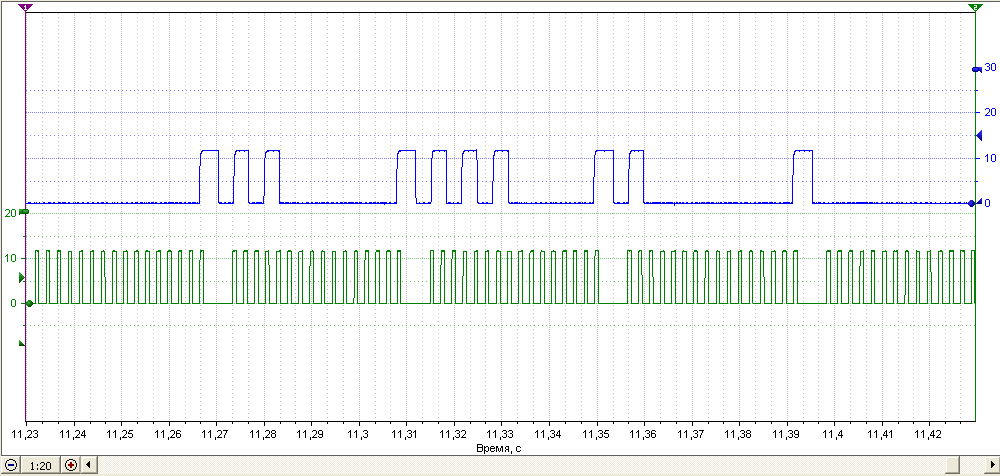Click the green channel marker near 20
This screenshot has height=476, width=1000.
[x=24, y=211]
